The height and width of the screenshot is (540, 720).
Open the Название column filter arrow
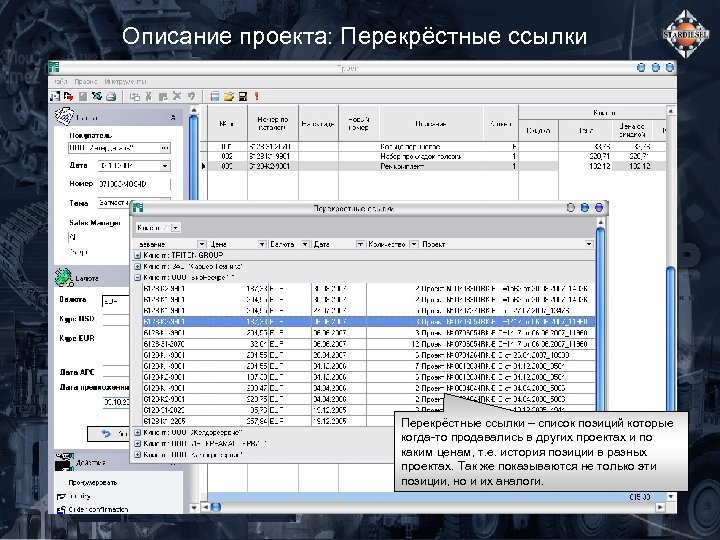tap(202, 244)
